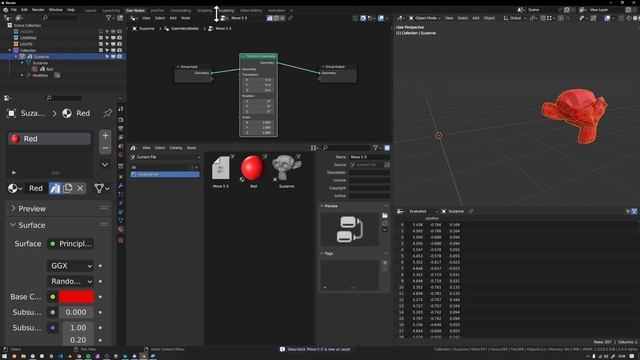Open the Help menu
Screen dimensions: 640x360
[71, 10]
